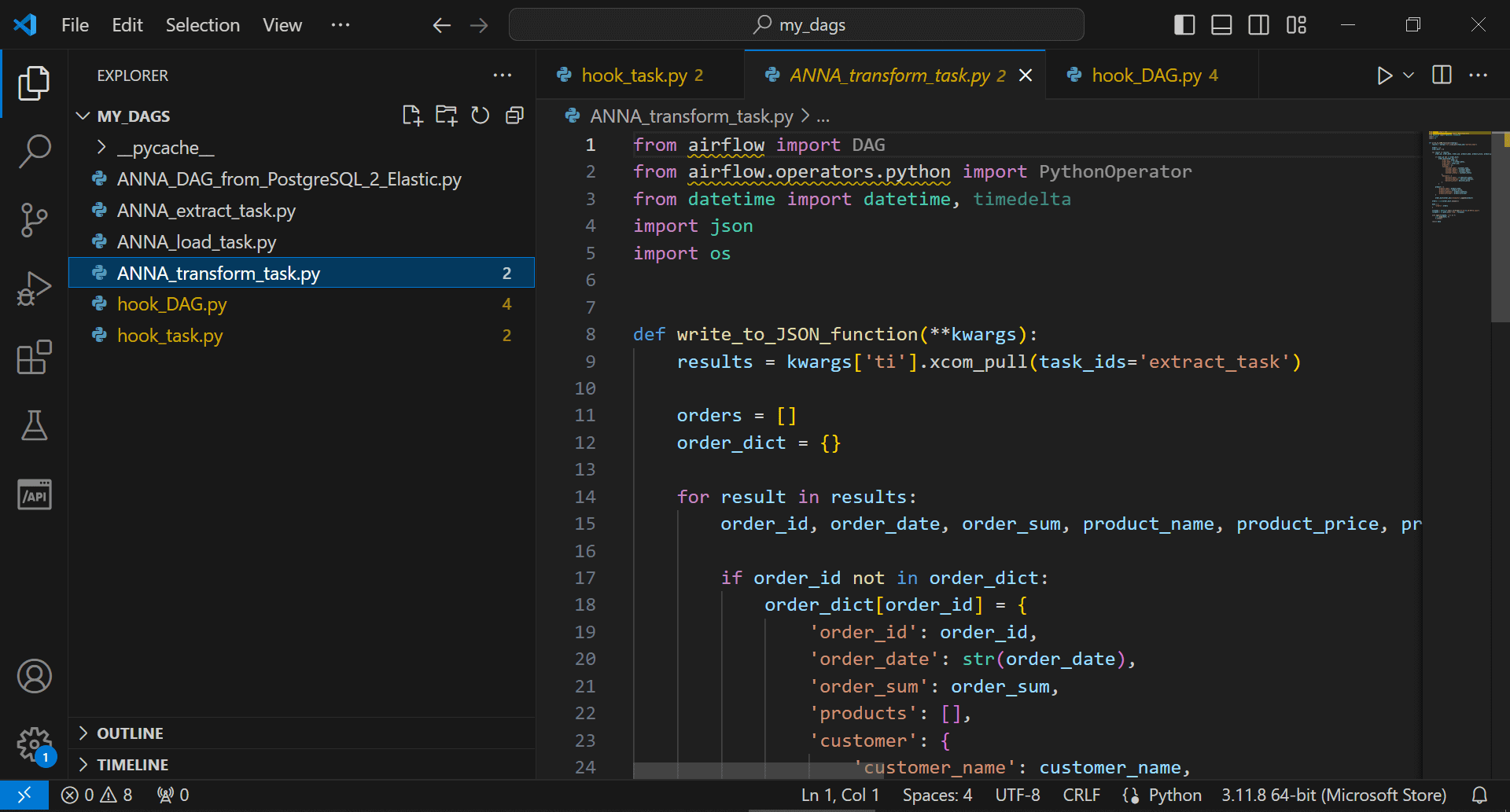The image size is (1510, 812).
Task: Open the run options dropdown arrow
Action: pos(1409,75)
